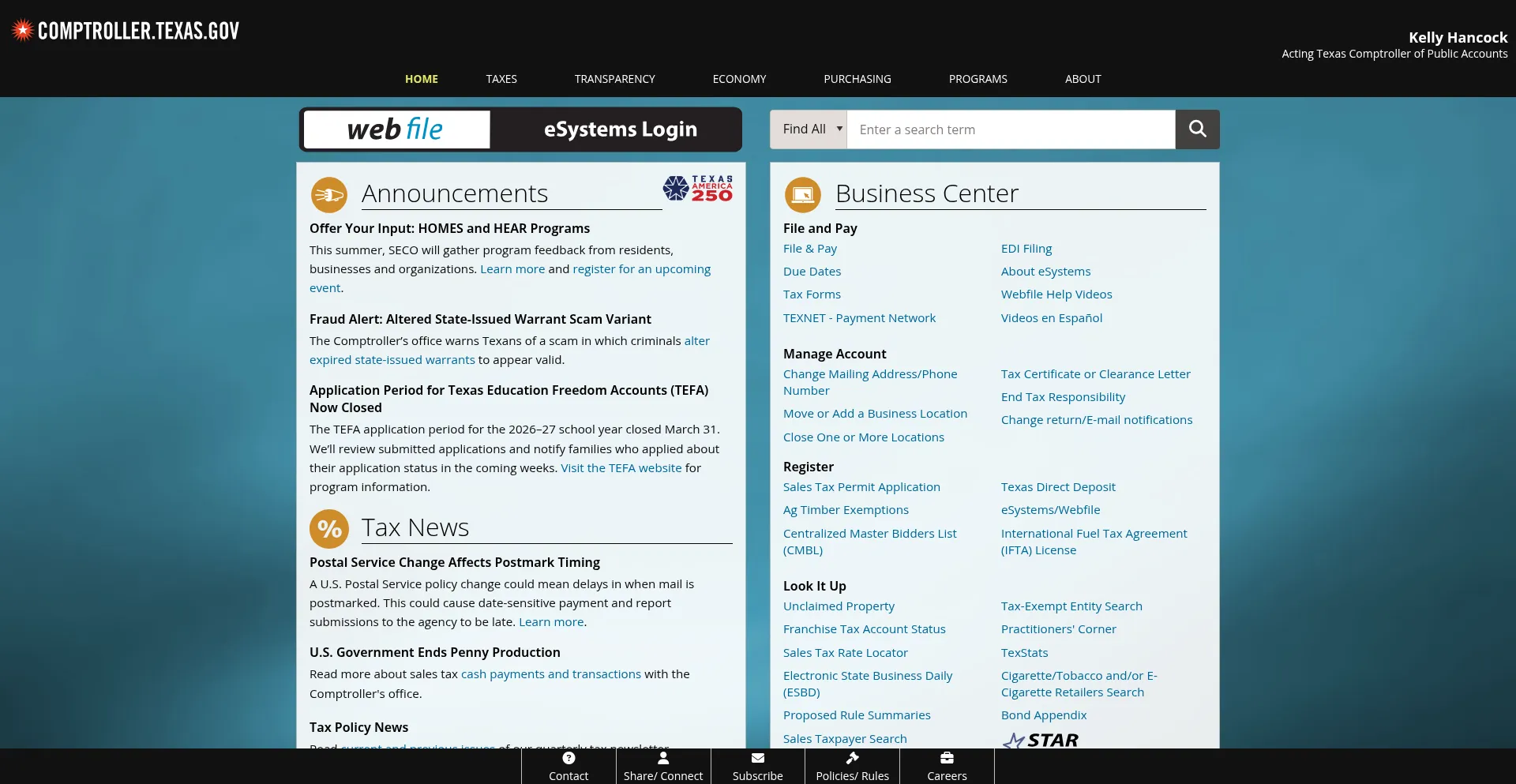This screenshot has width=1516, height=784.
Task: Open the Bond Appendix link
Action: coord(1044,715)
